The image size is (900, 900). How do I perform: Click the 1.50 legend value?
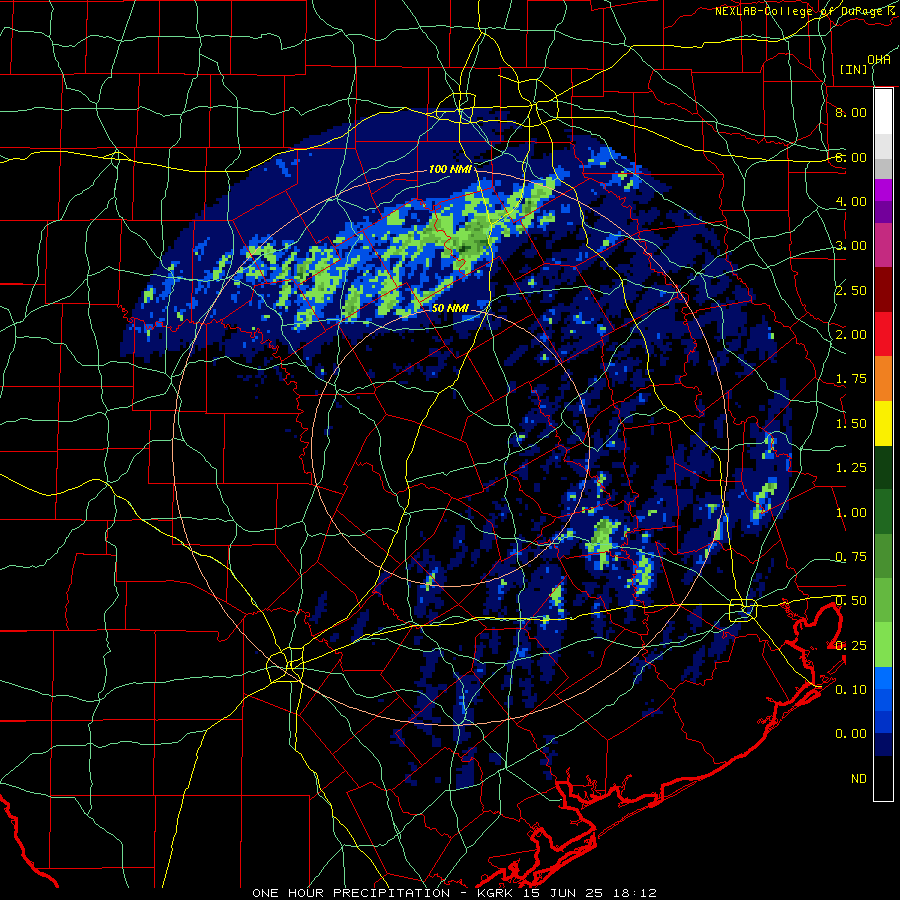pos(851,424)
